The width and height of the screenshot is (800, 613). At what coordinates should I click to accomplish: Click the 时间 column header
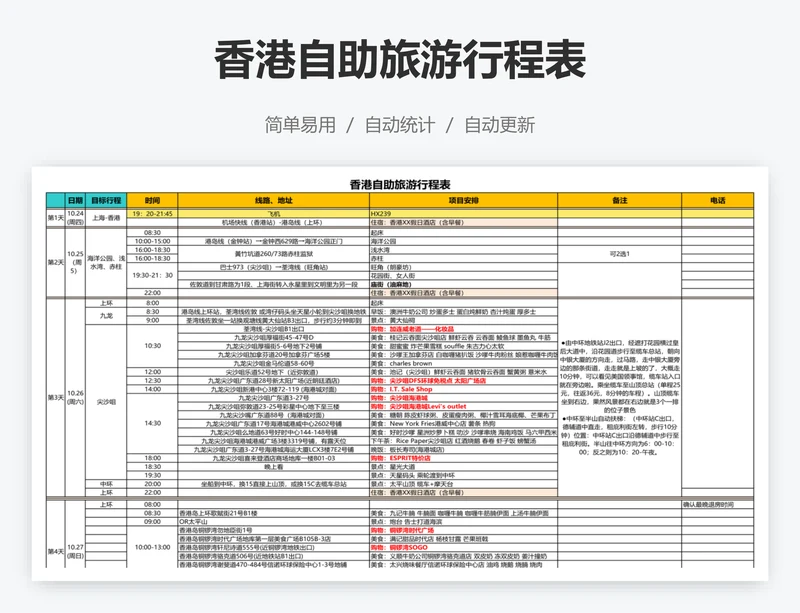coord(152,200)
